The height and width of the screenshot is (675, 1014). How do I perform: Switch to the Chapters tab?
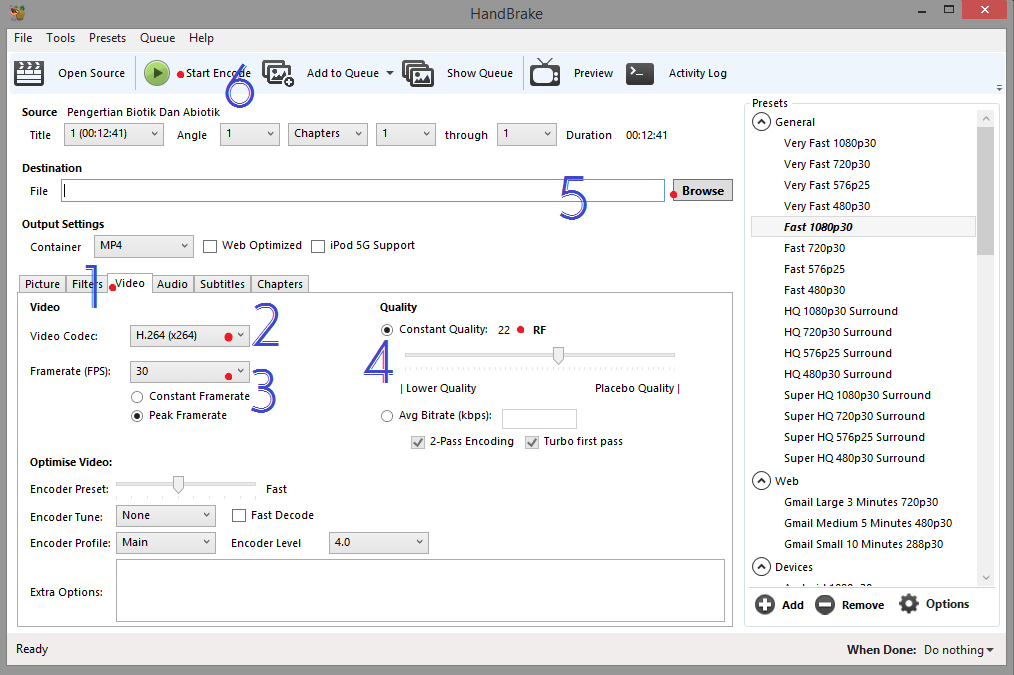[279, 284]
